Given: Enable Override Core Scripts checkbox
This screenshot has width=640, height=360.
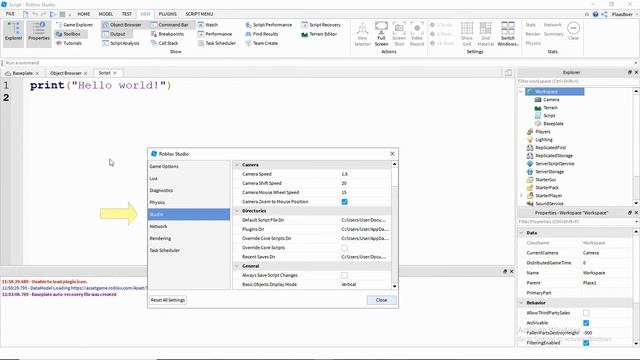Looking at the screenshot, I should click(x=344, y=248).
